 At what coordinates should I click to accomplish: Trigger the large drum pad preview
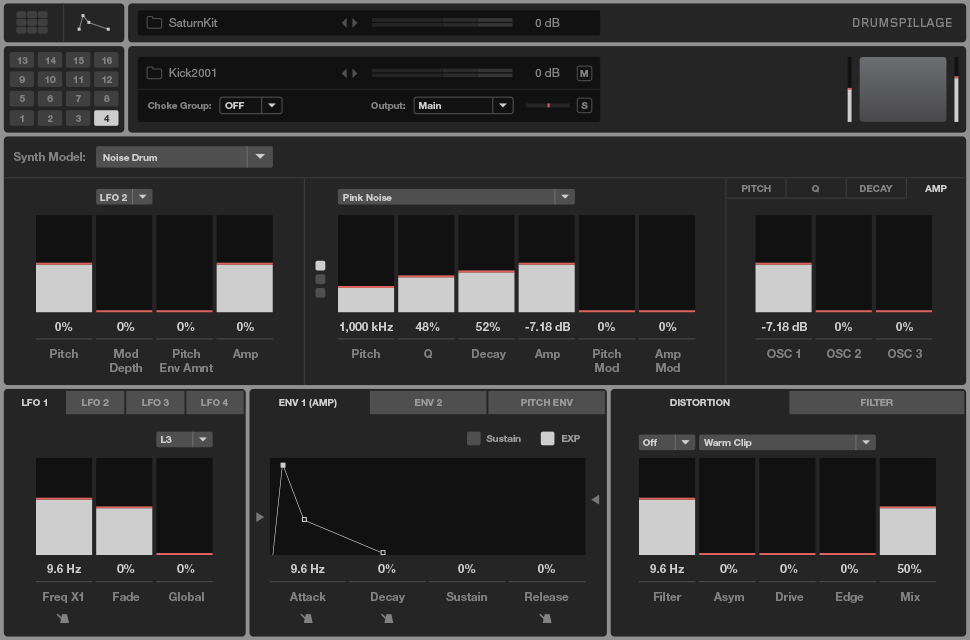coord(903,89)
